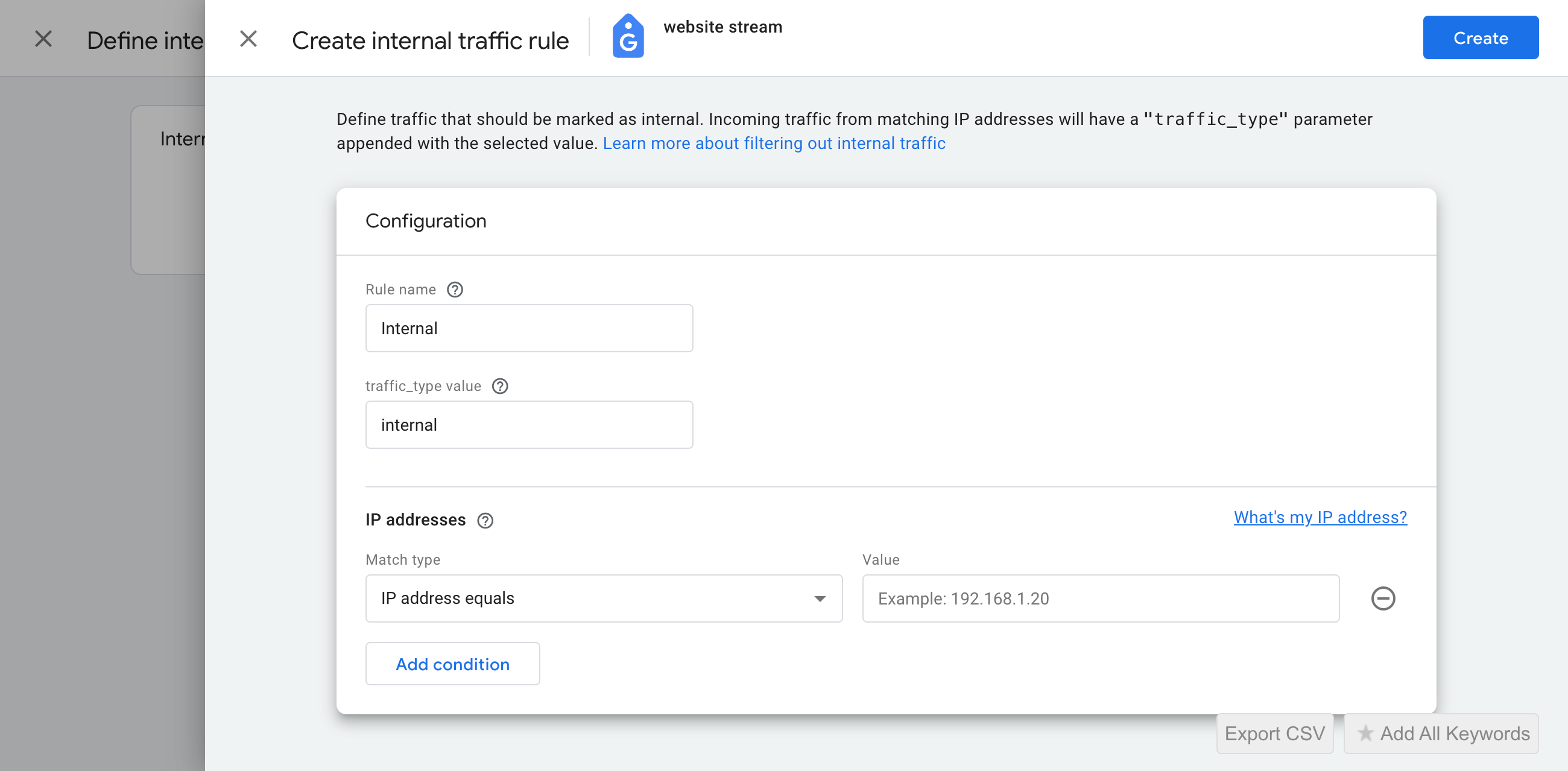Remove the IP address condition row
This screenshot has height=771, width=1568.
1384,598
